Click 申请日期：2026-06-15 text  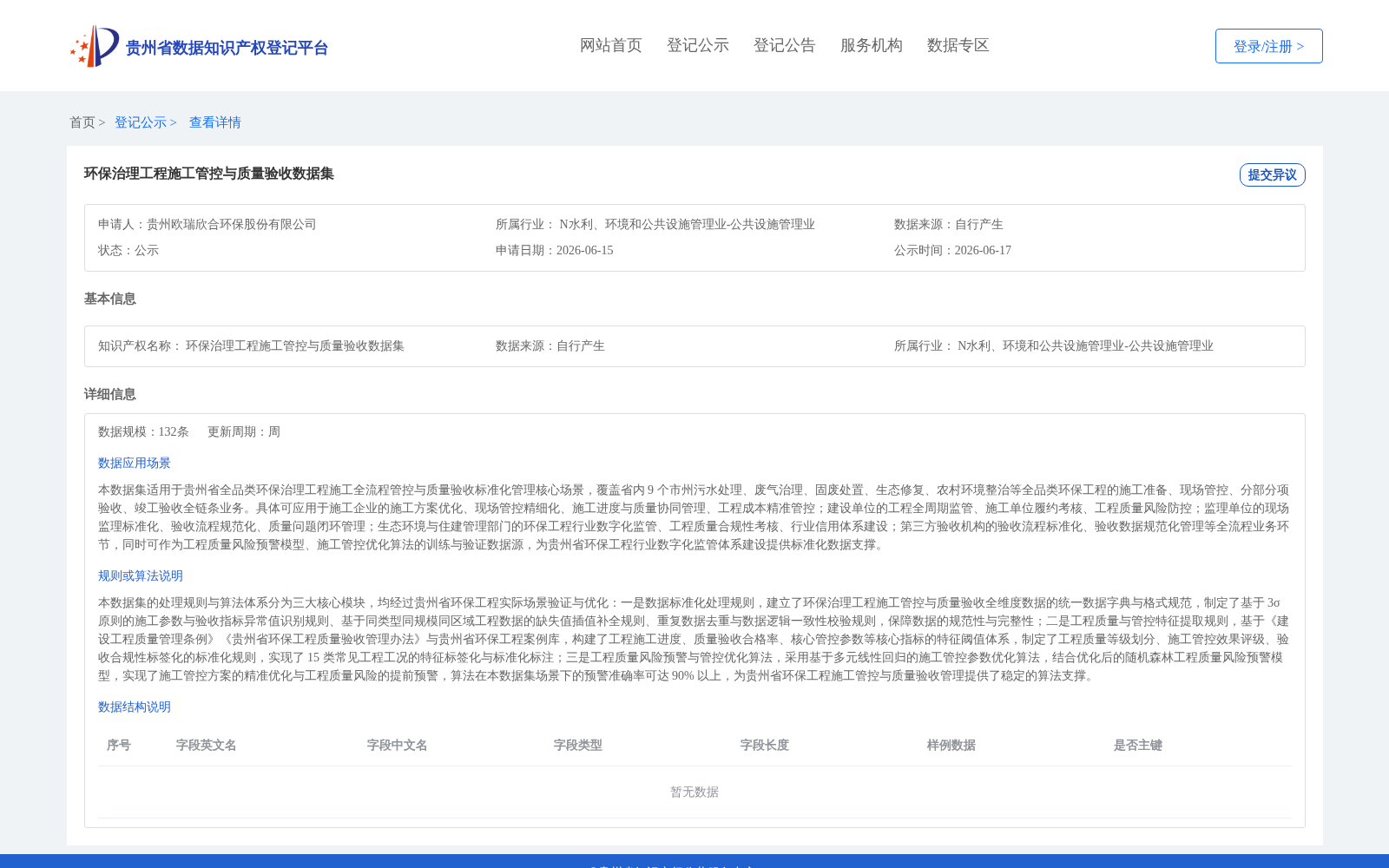pyautogui.click(x=555, y=250)
